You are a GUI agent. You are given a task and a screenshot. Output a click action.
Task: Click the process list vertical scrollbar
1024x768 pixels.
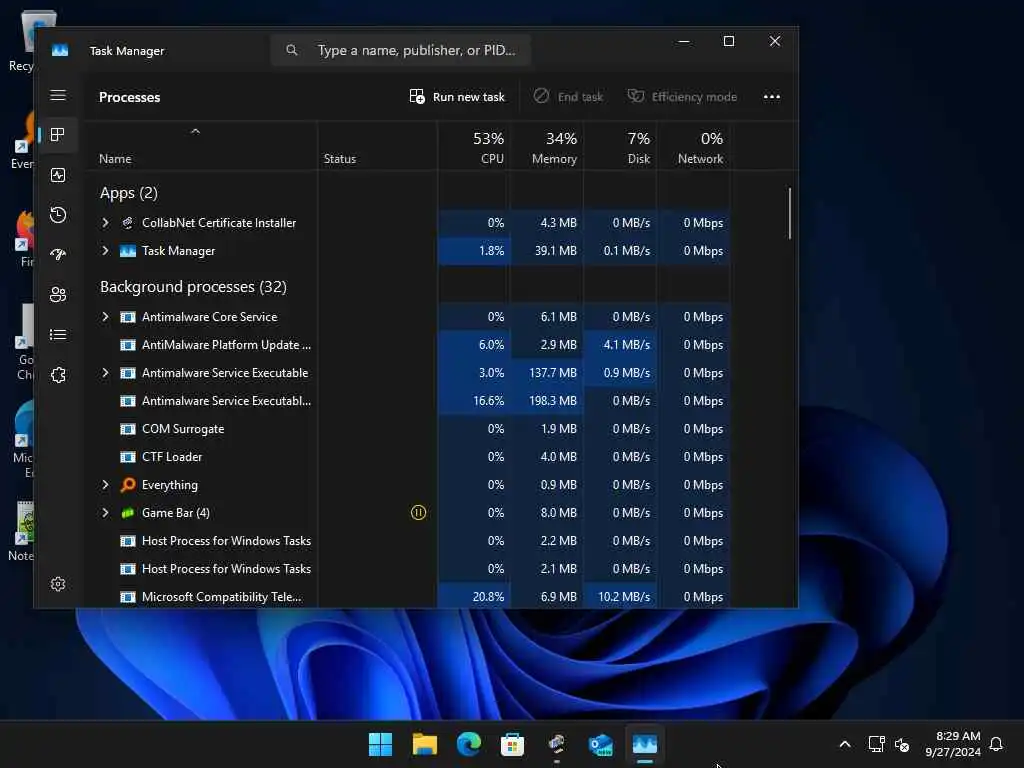(790, 214)
